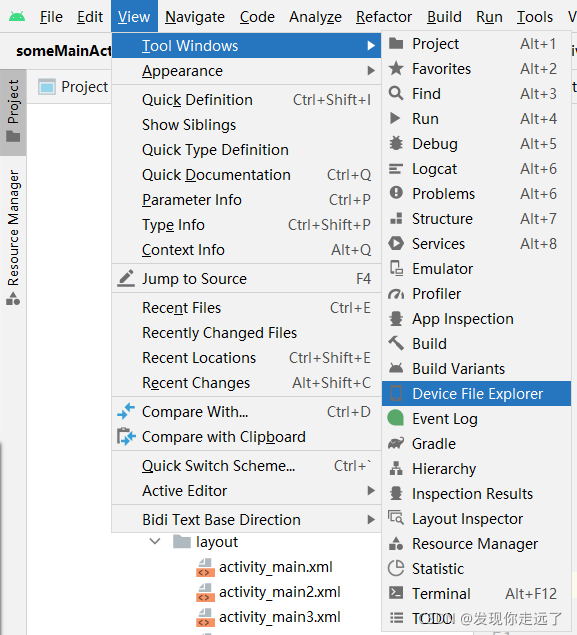Switch to the Resource Manager side tab
This screenshot has width=577, height=635.
[13, 238]
